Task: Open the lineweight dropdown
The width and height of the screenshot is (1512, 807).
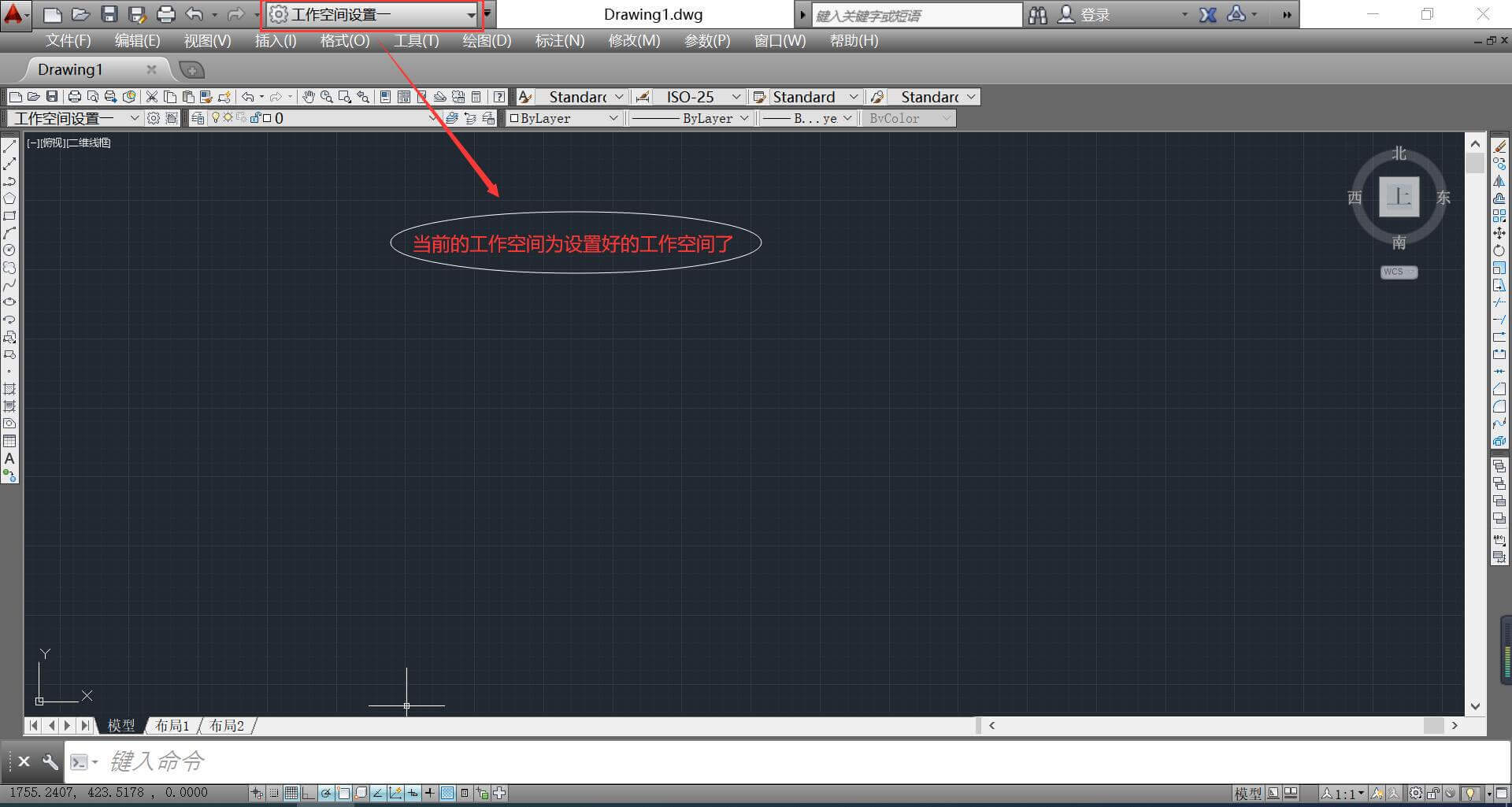Action: click(x=847, y=118)
